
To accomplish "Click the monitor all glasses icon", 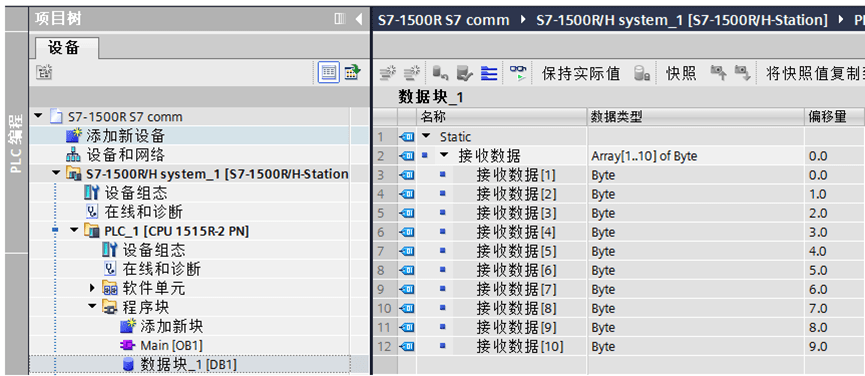I will (x=519, y=73).
